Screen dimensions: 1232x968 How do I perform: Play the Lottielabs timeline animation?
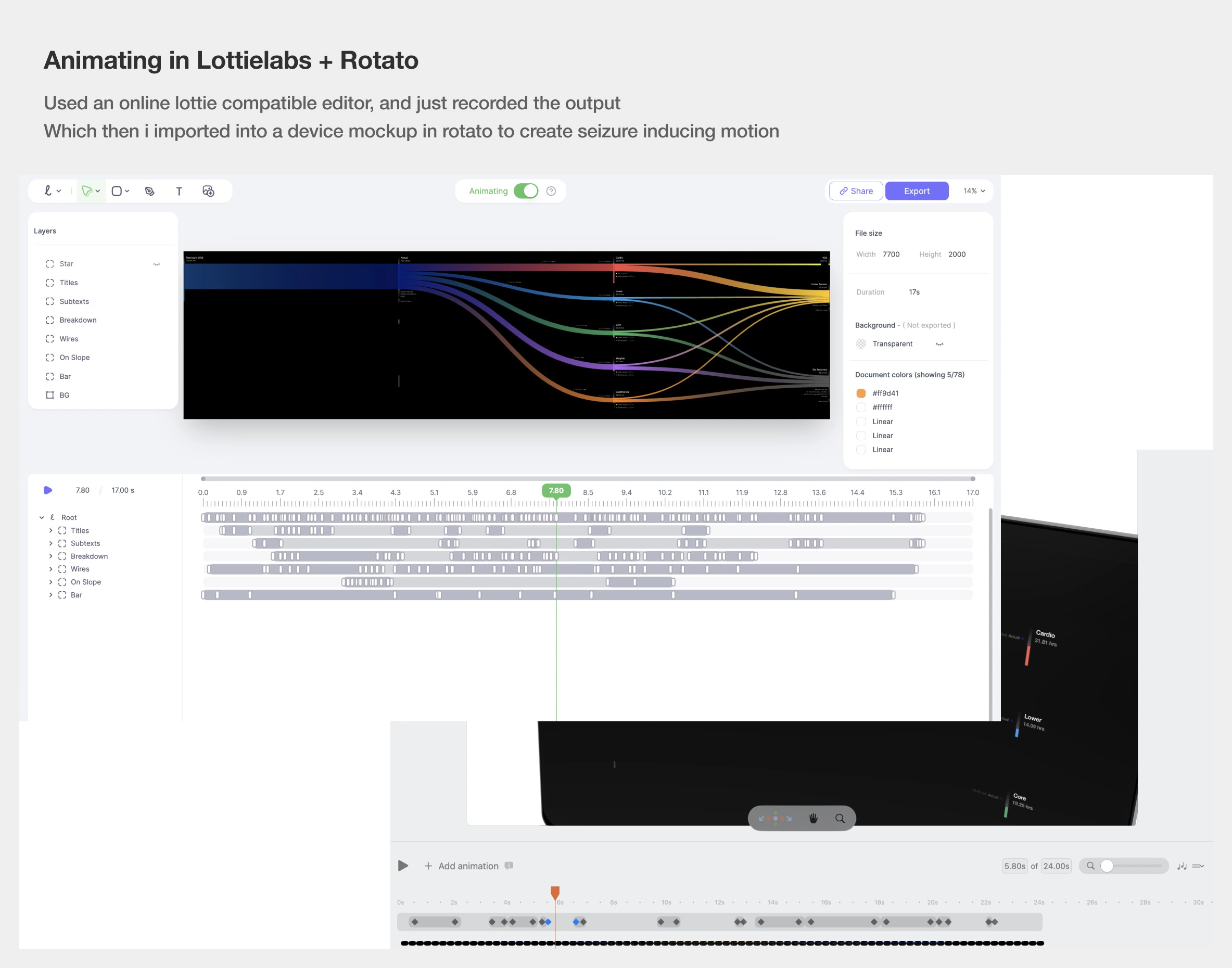pos(48,490)
